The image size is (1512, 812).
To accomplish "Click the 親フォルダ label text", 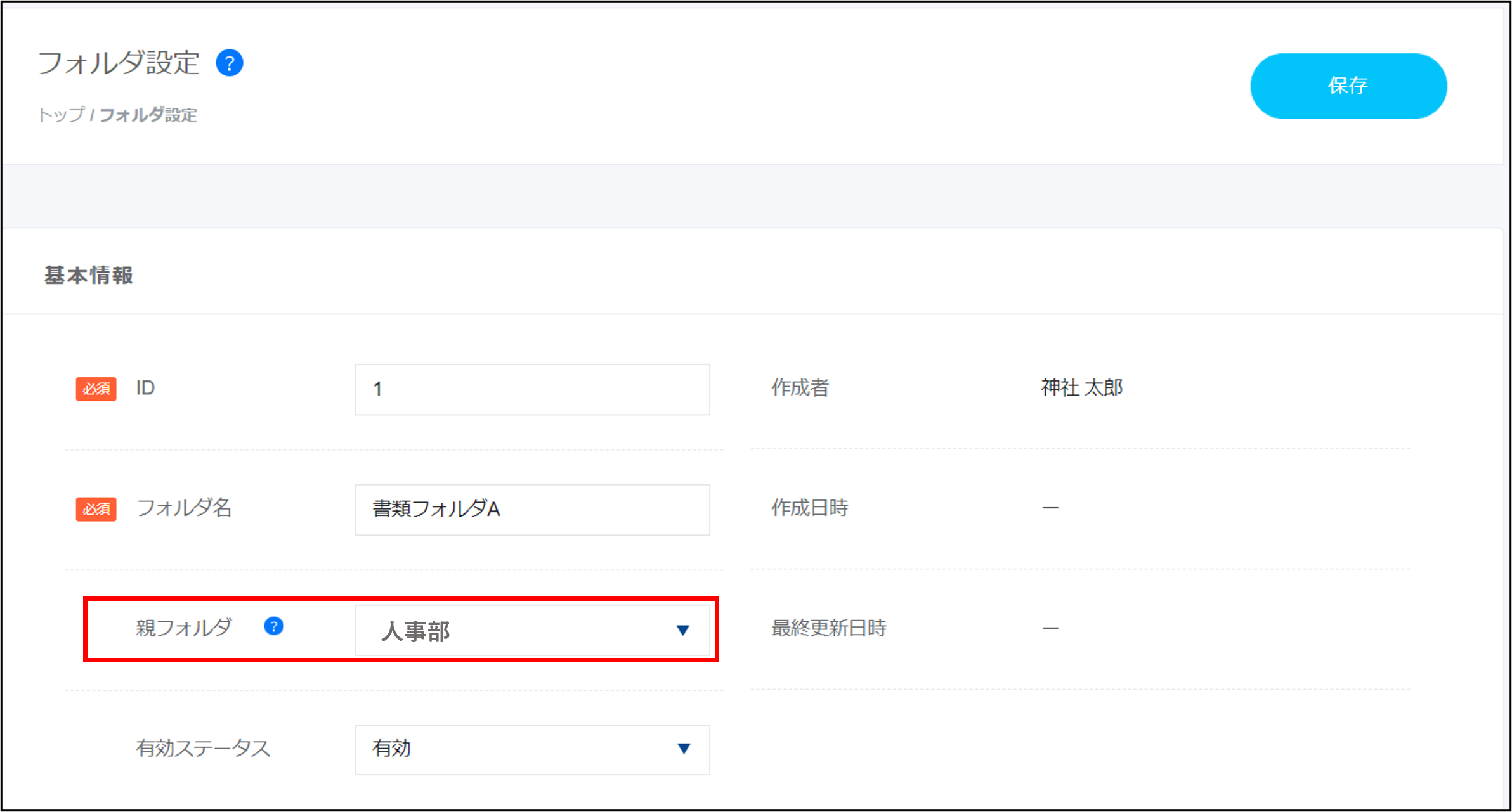I will [184, 628].
